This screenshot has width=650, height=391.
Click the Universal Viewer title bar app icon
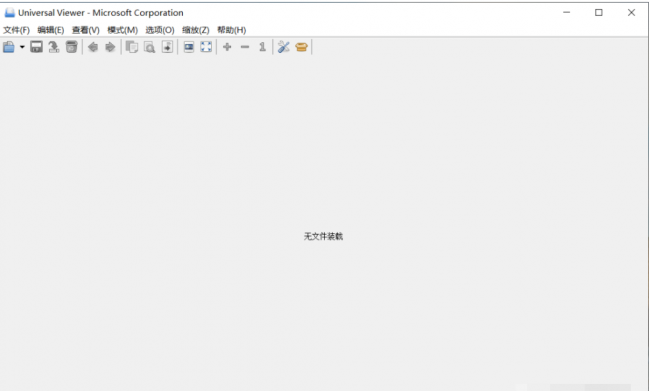(9, 13)
